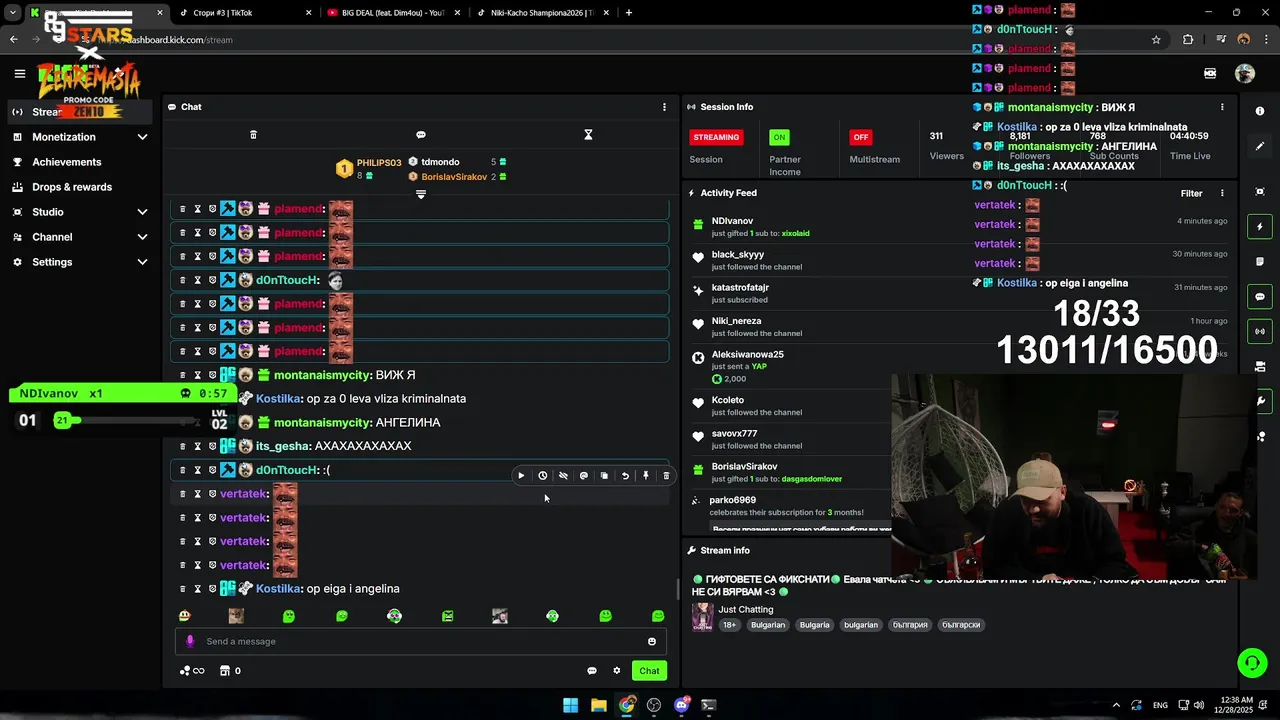Click the crossed-eye hide icon in hover toolbar
This screenshot has width=1280, height=720.
[x=563, y=476]
